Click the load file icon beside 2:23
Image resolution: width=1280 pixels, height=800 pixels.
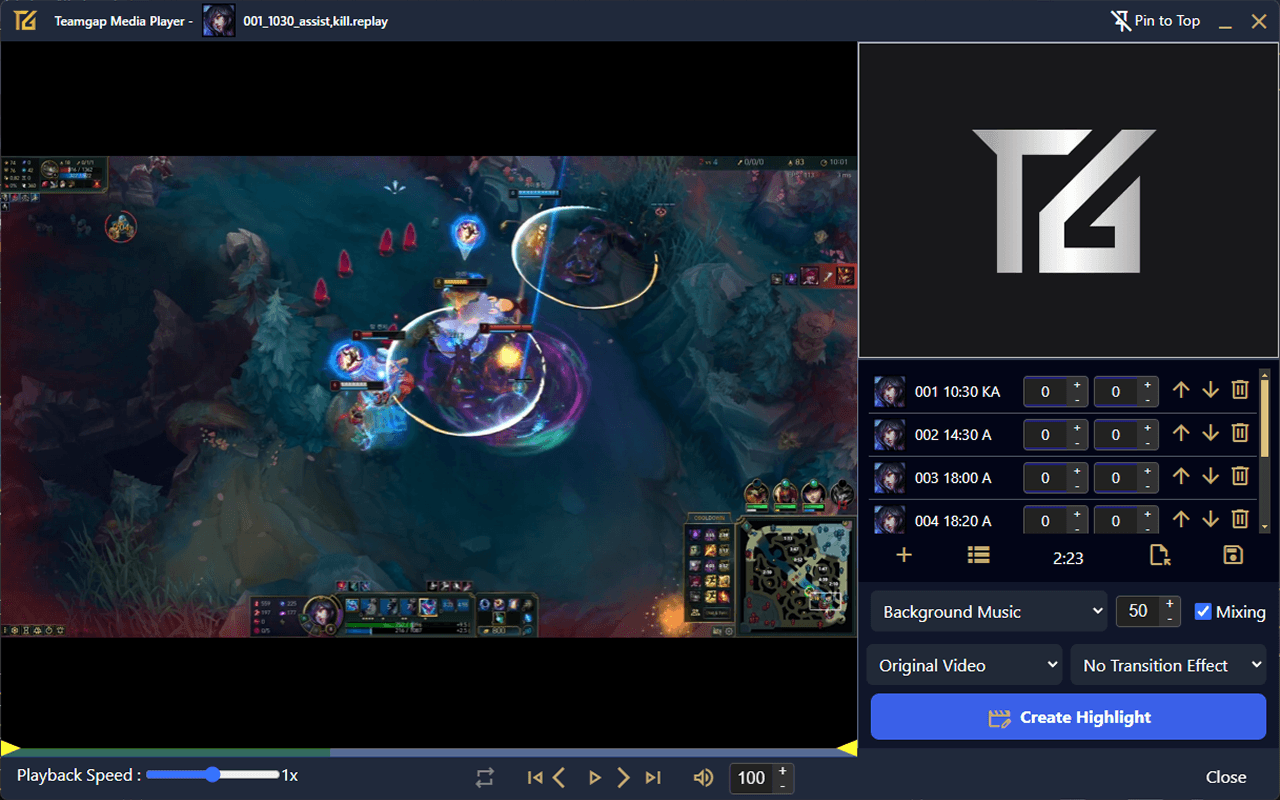(1160, 555)
